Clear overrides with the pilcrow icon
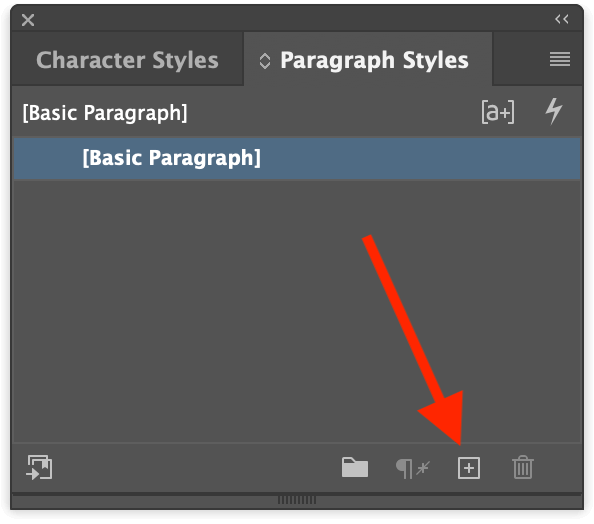 (413, 468)
